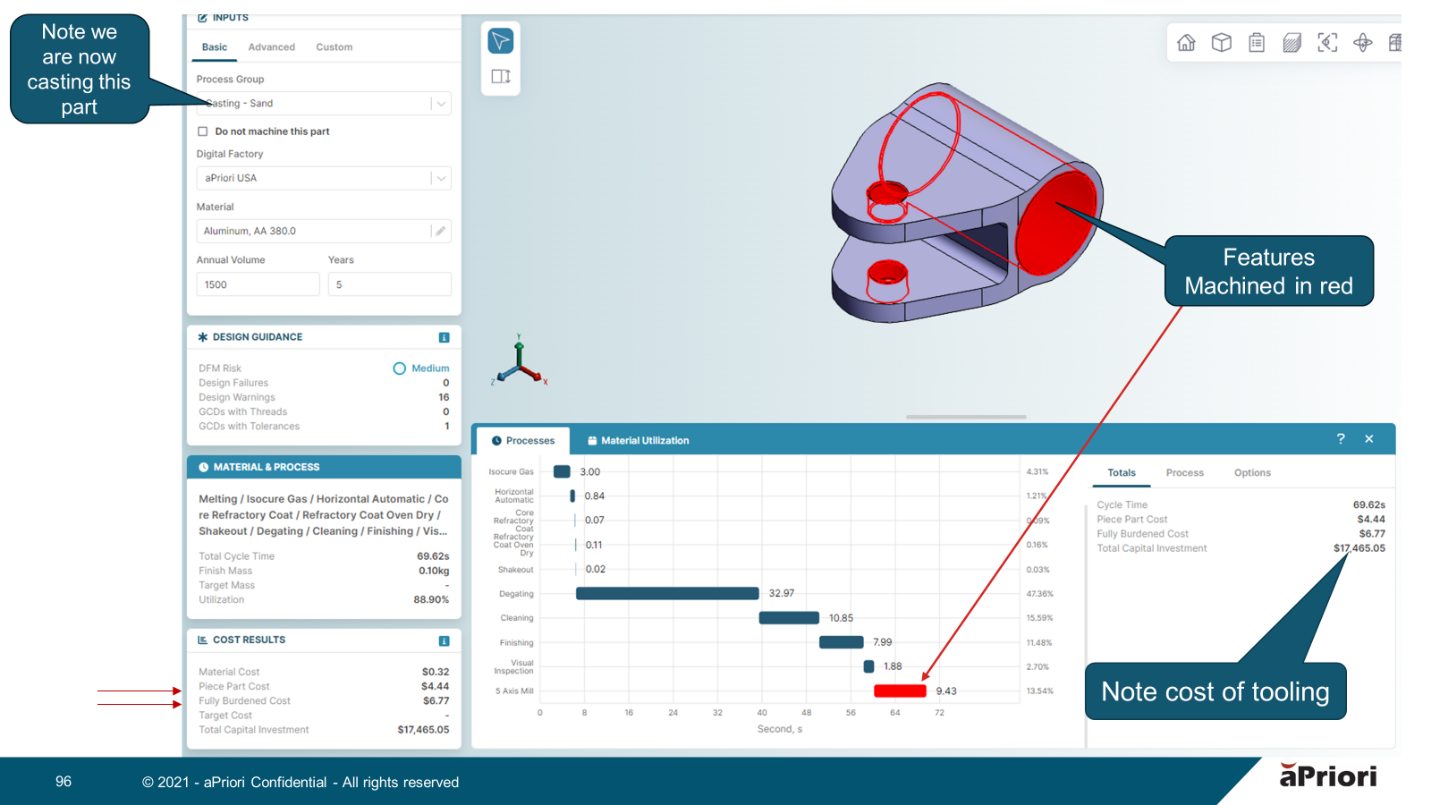The width and height of the screenshot is (1431, 805).
Task: Click the Degating bar in the chart
Action: pyautogui.click(x=667, y=593)
